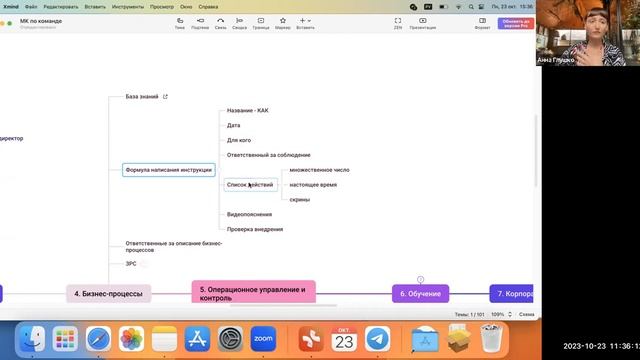Screen dimensions: 640x360
Task: Open the Вставить menu in menu bar
Action: 95,7
